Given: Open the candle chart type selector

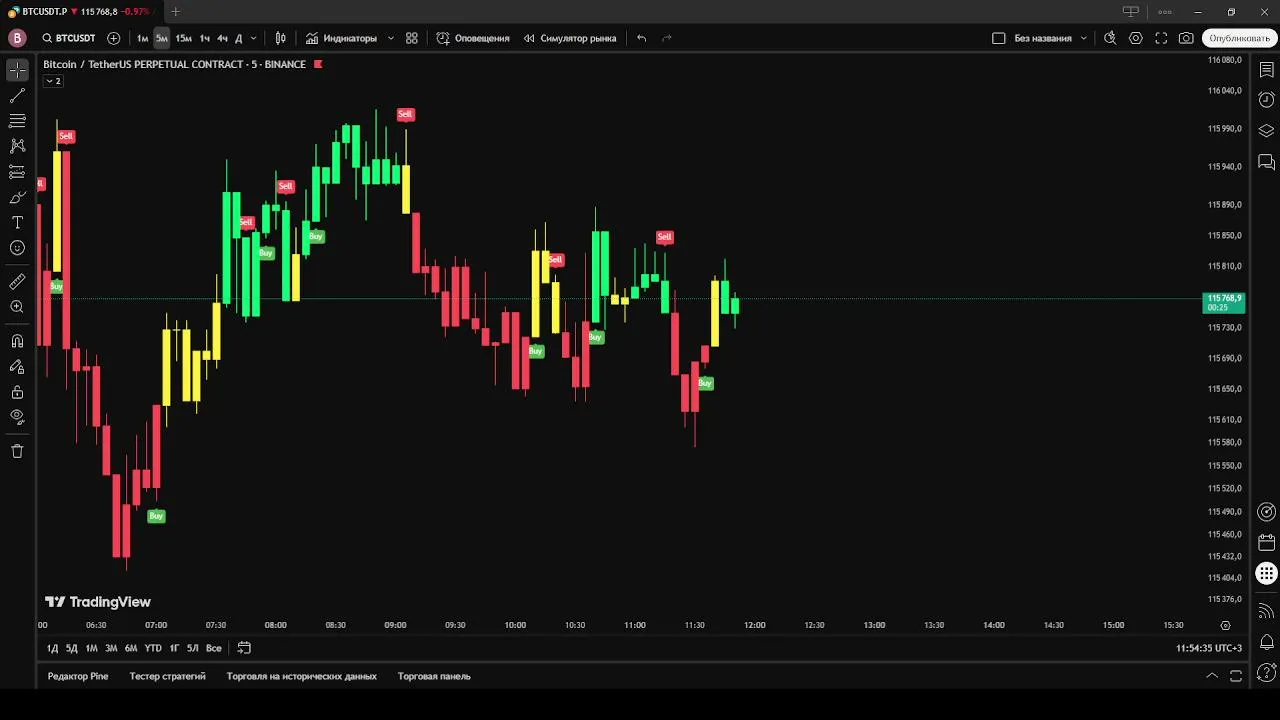Looking at the screenshot, I should click(x=281, y=38).
